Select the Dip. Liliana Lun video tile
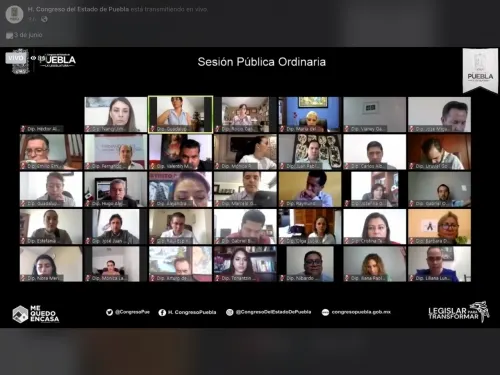Image resolution: width=500 pixels, height=375 pixels. (x=439, y=264)
